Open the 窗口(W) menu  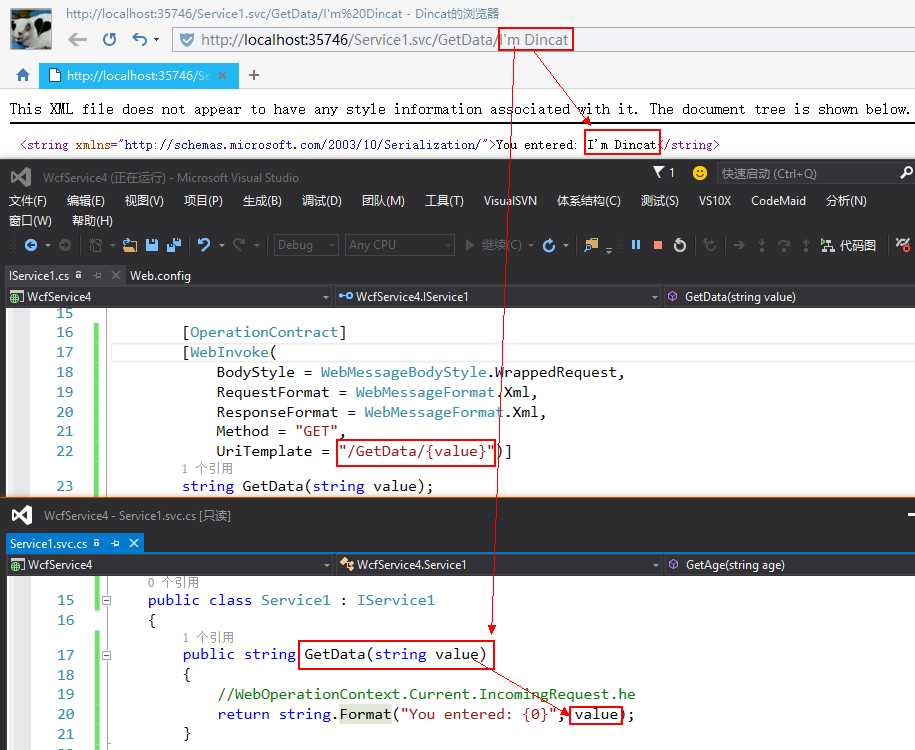pyautogui.click(x=30, y=221)
